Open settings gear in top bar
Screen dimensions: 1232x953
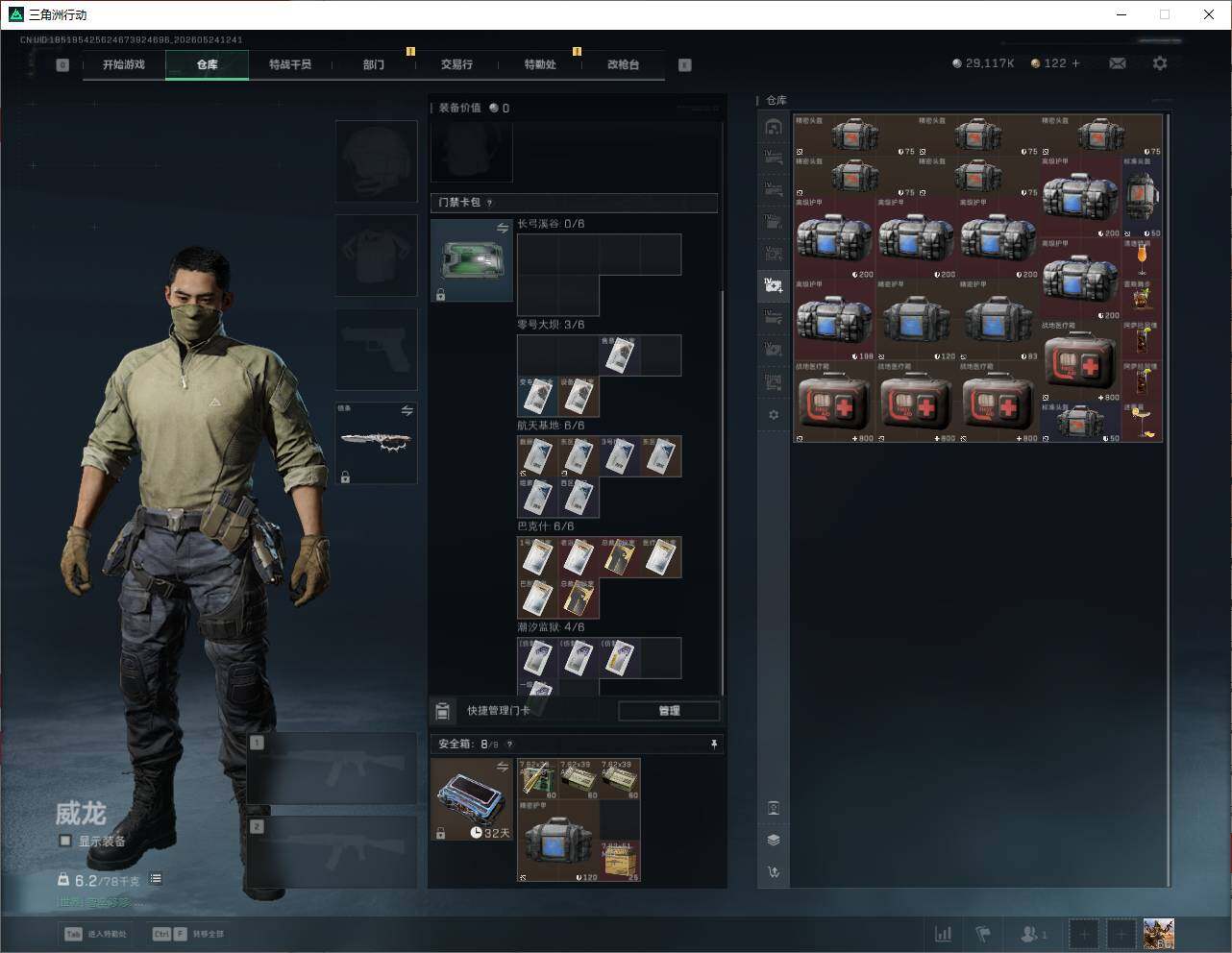1160,63
